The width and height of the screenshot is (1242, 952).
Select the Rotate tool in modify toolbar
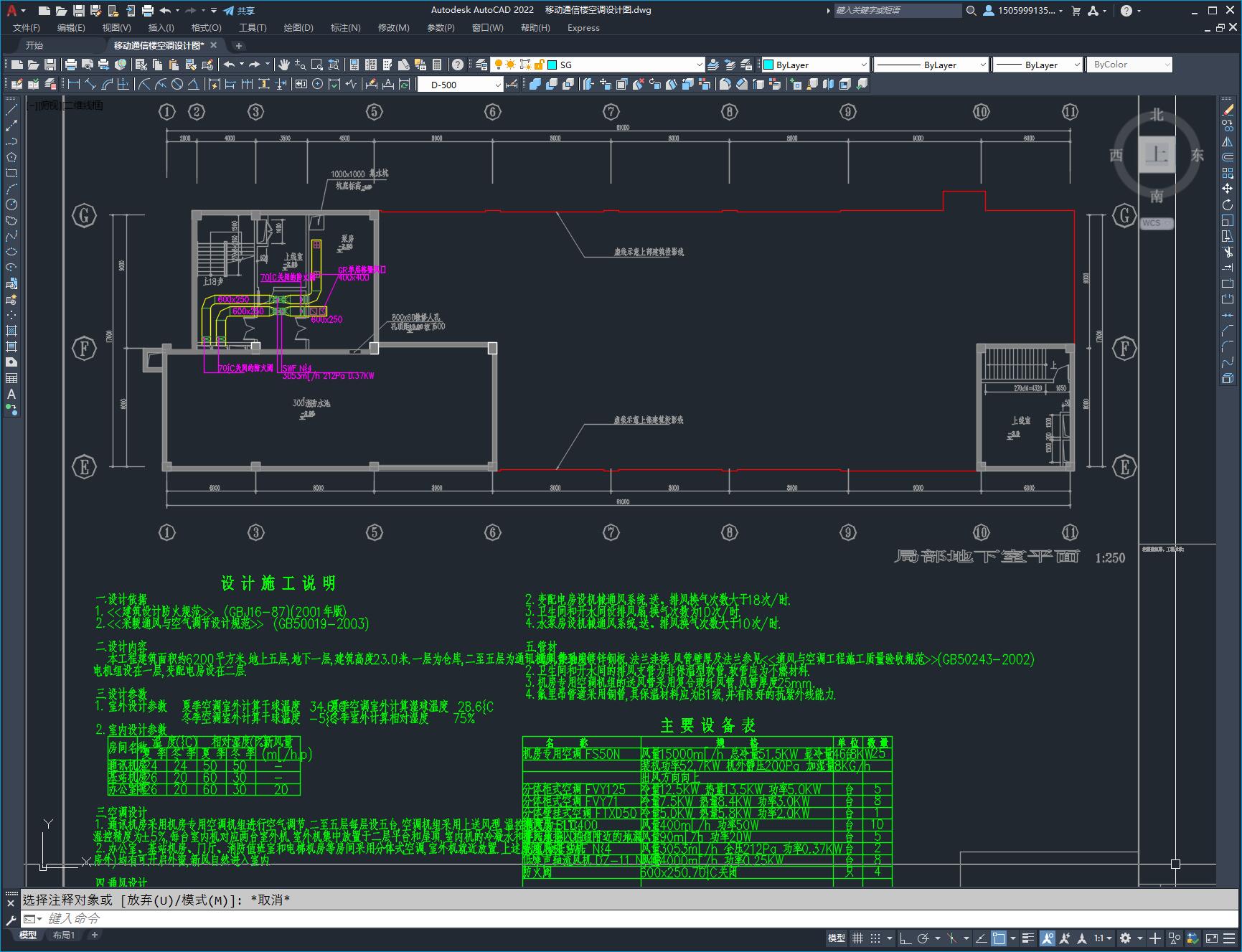click(1228, 205)
